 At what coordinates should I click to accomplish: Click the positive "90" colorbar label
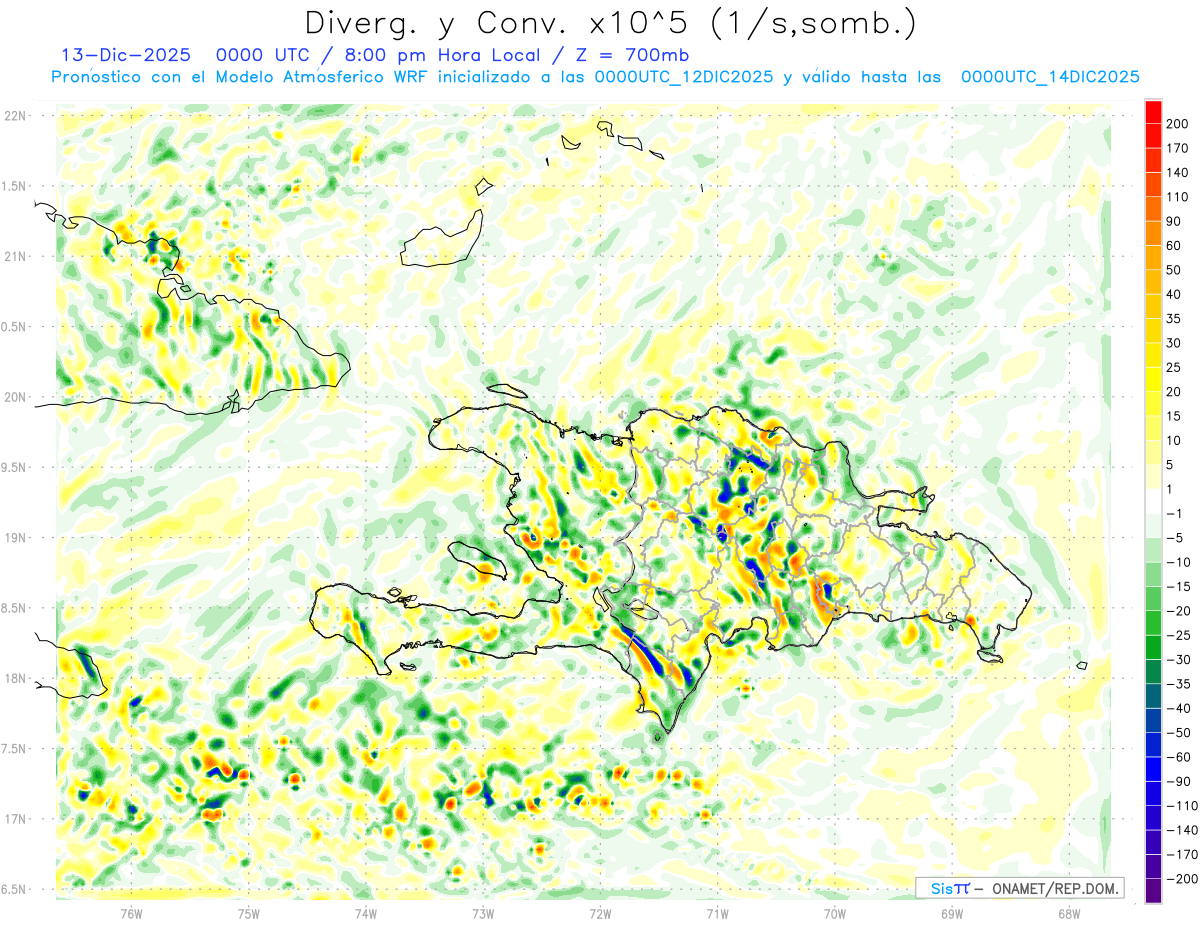click(1173, 221)
